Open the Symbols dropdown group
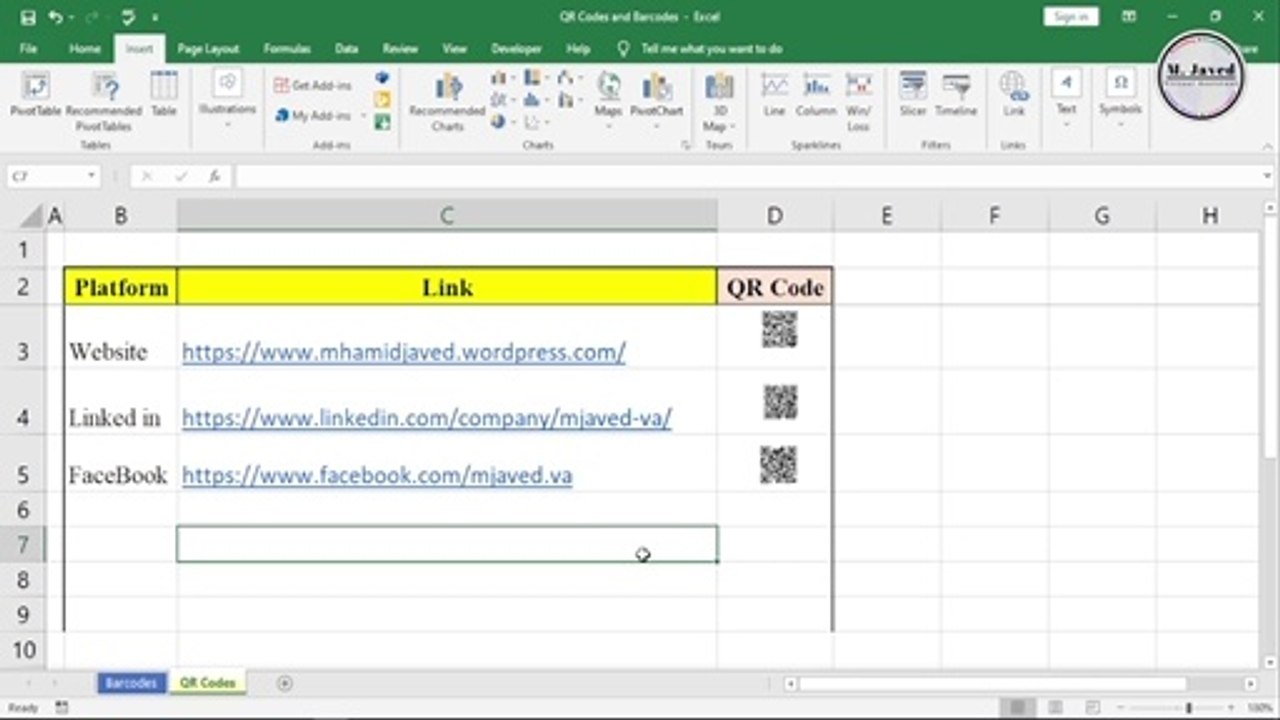The height and width of the screenshot is (720, 1280). [x=1120, y=100]
